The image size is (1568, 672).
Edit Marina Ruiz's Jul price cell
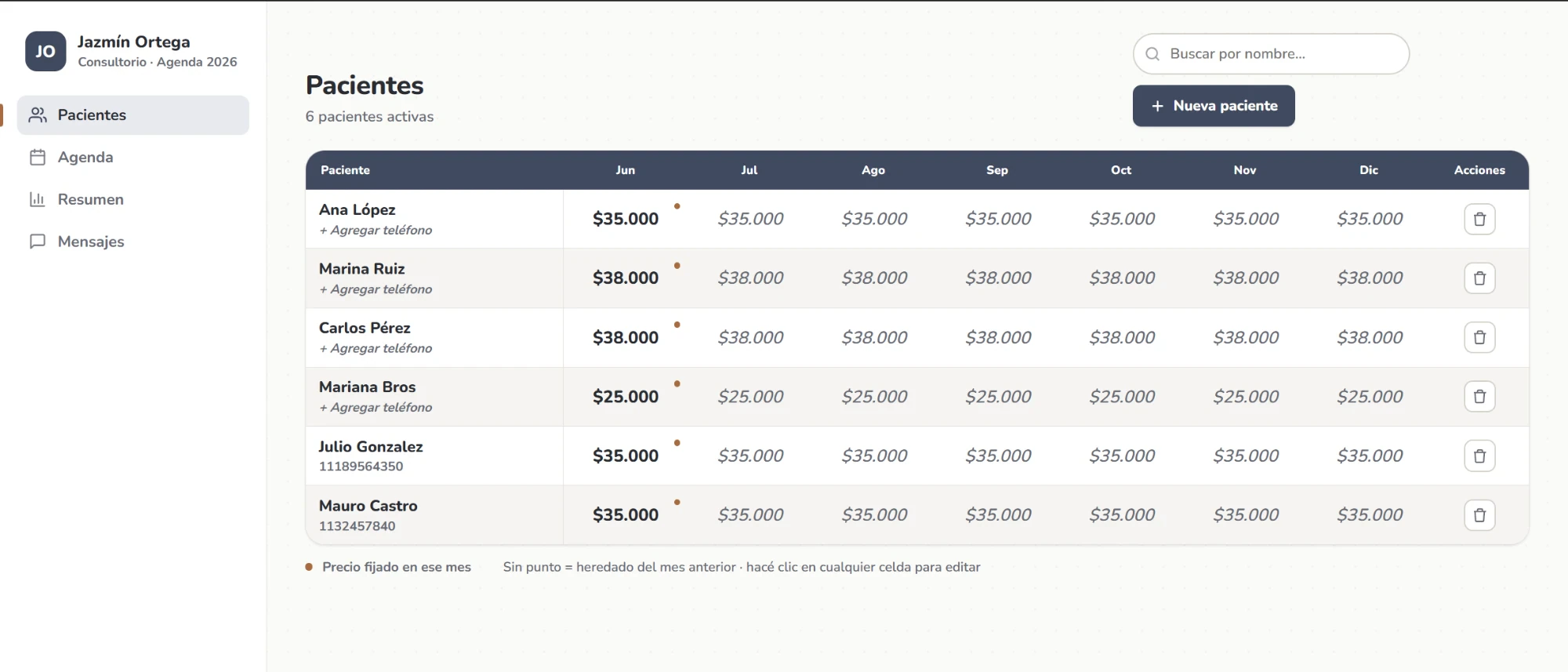(x=750, y=278)
